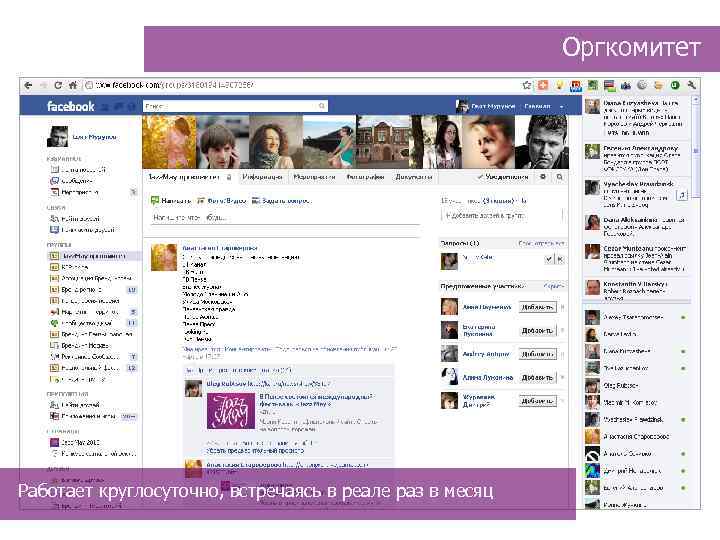Dismiss the Журавлев Дмитрий suggestion with its x

click(563, 401)
